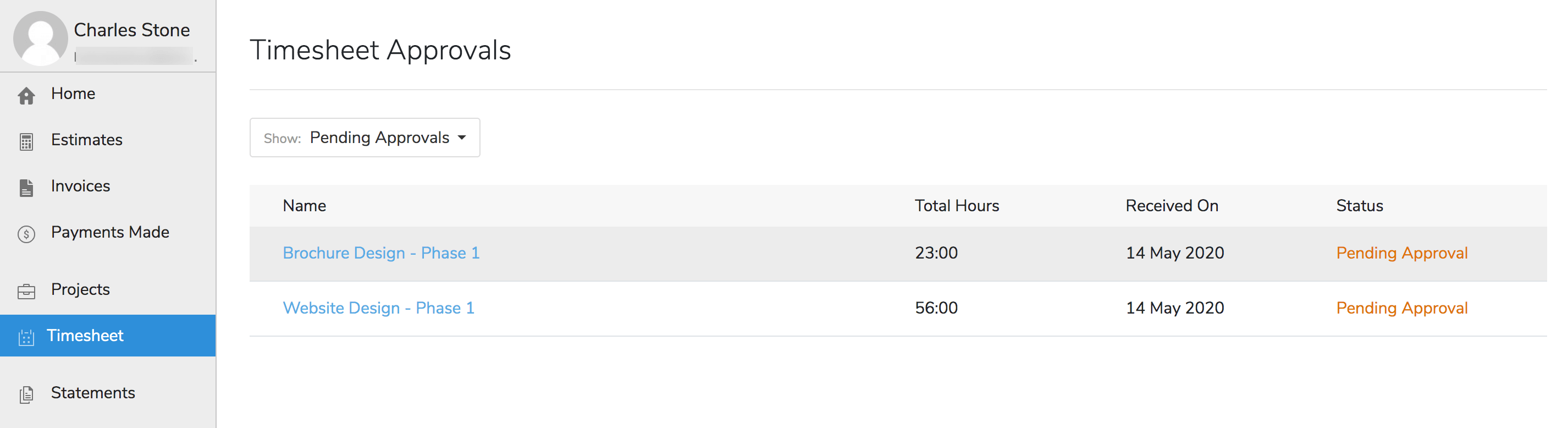The height and width of the screenshot is (428, 1568).
Task: Go to the Estimates menu item
Action: [86, 140]
